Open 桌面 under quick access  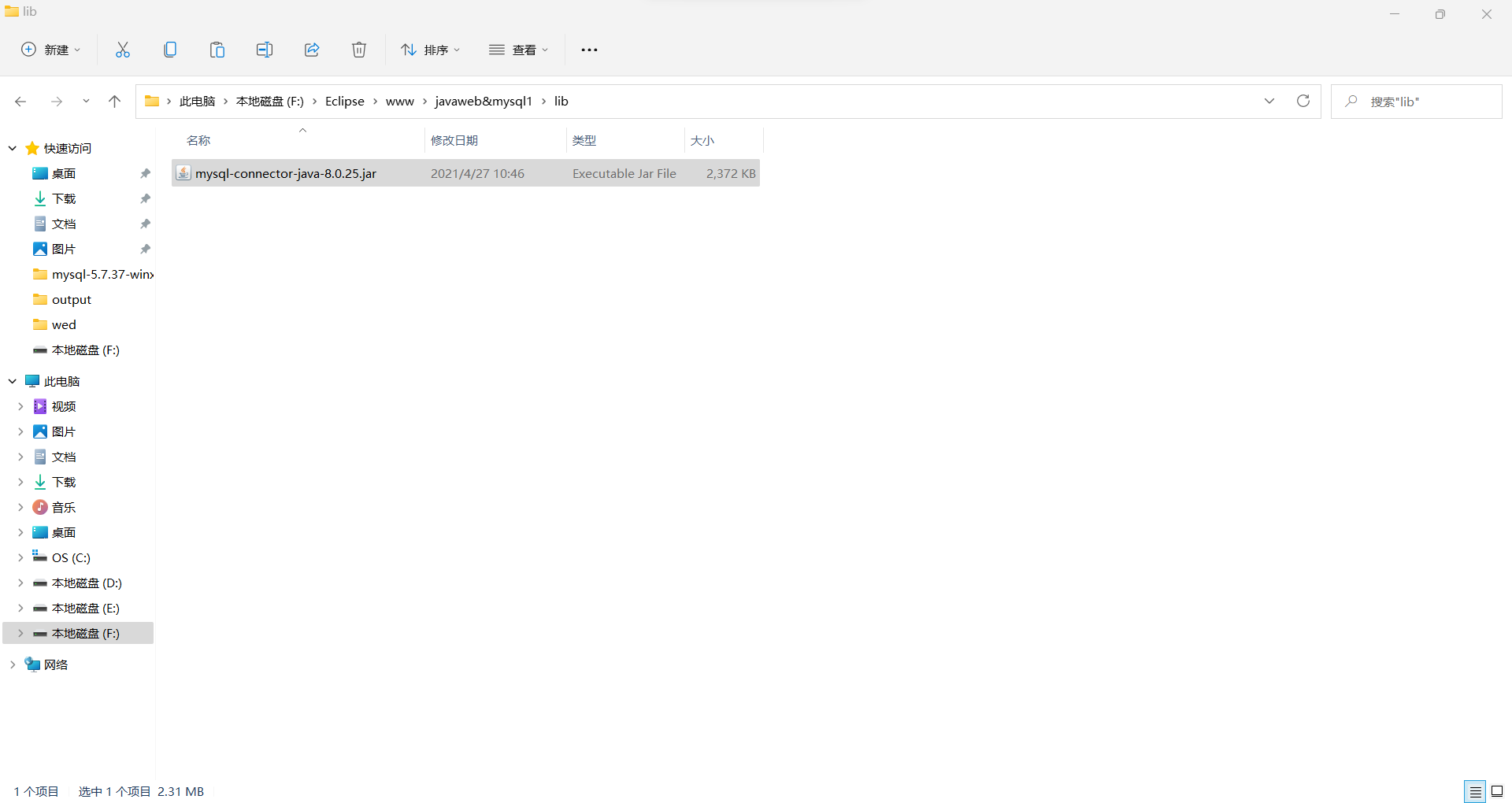click(64, 173)
